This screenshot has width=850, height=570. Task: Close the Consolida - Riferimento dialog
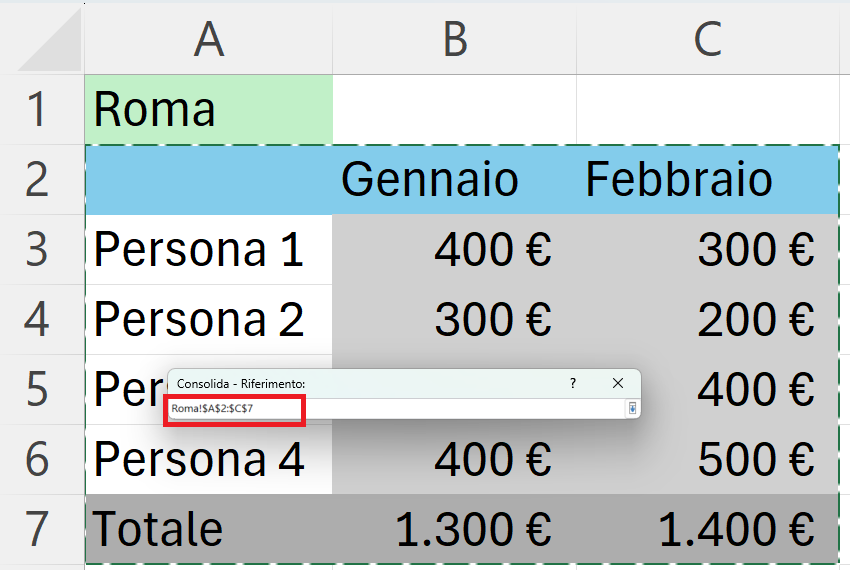click(617, 383)
